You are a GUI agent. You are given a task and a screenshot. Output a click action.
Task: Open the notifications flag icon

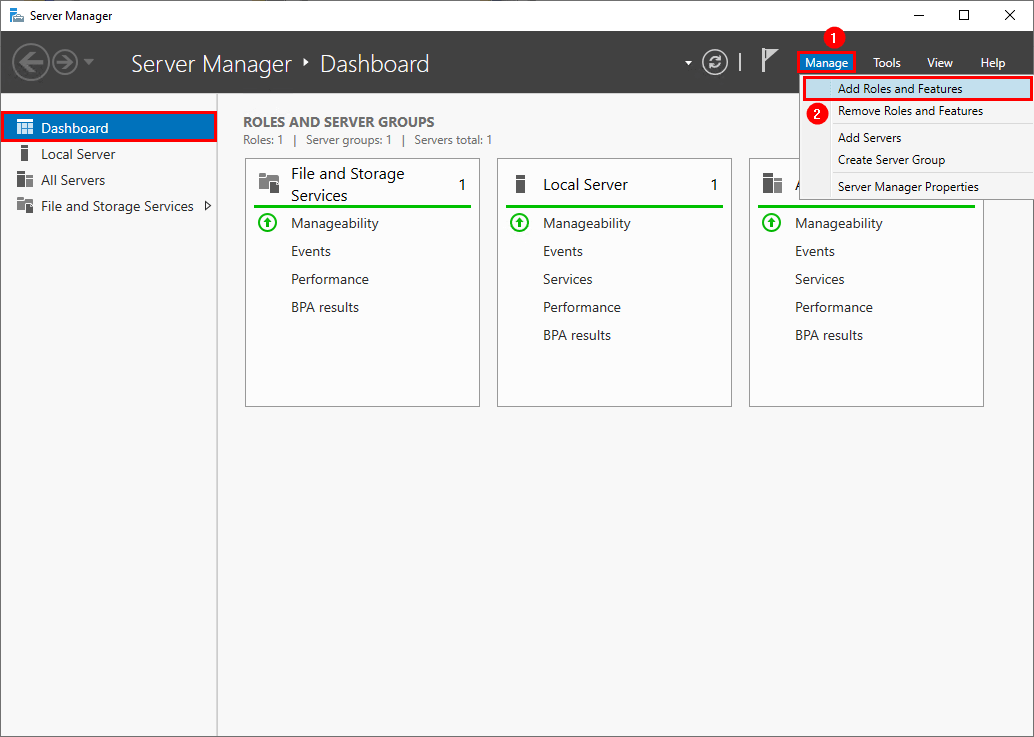pos(768,61)
